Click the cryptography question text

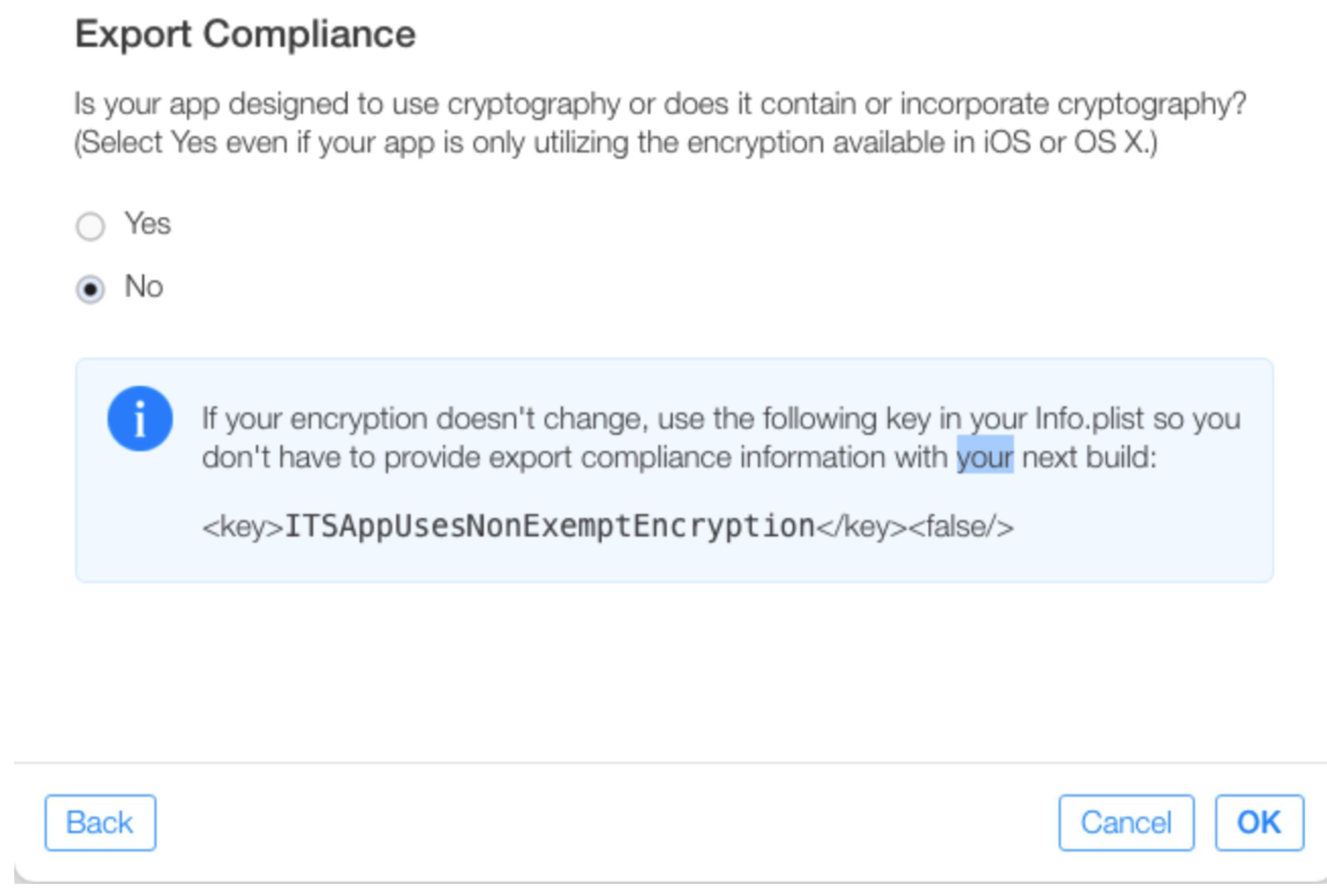click(x=659, y=104)
